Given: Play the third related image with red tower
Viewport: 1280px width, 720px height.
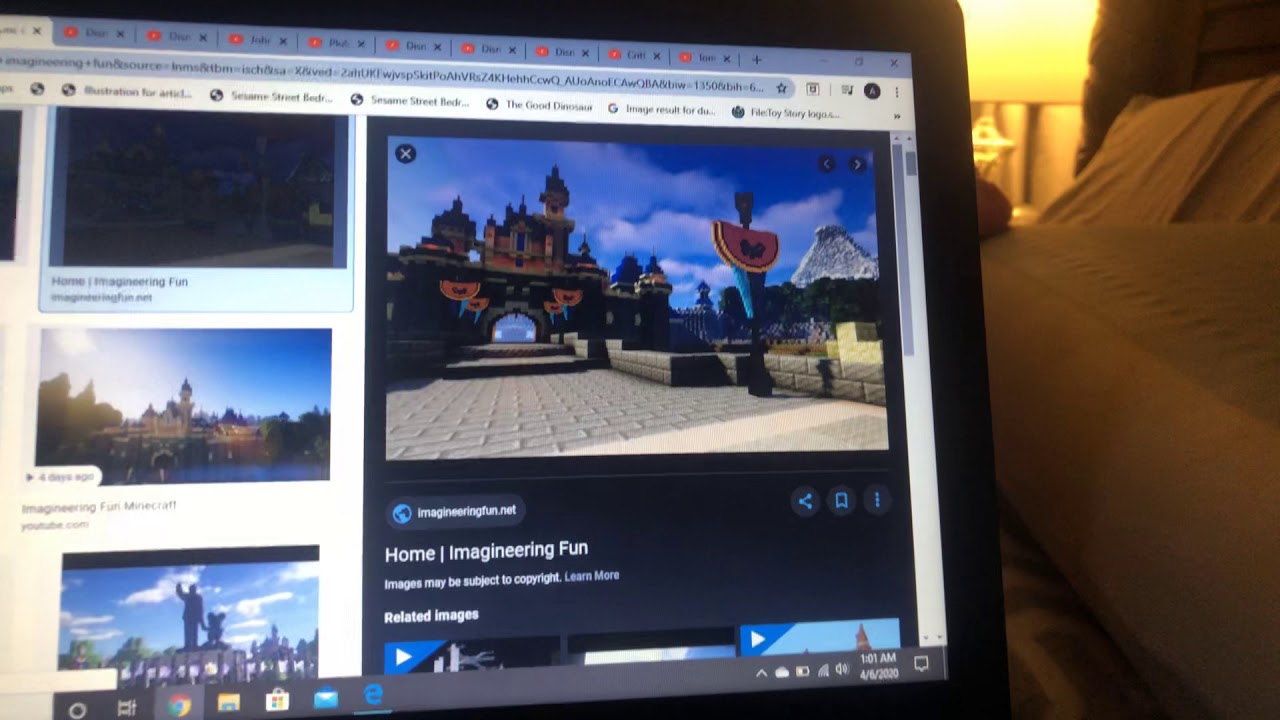Looking at the screenshot, I should click(819, 636).
